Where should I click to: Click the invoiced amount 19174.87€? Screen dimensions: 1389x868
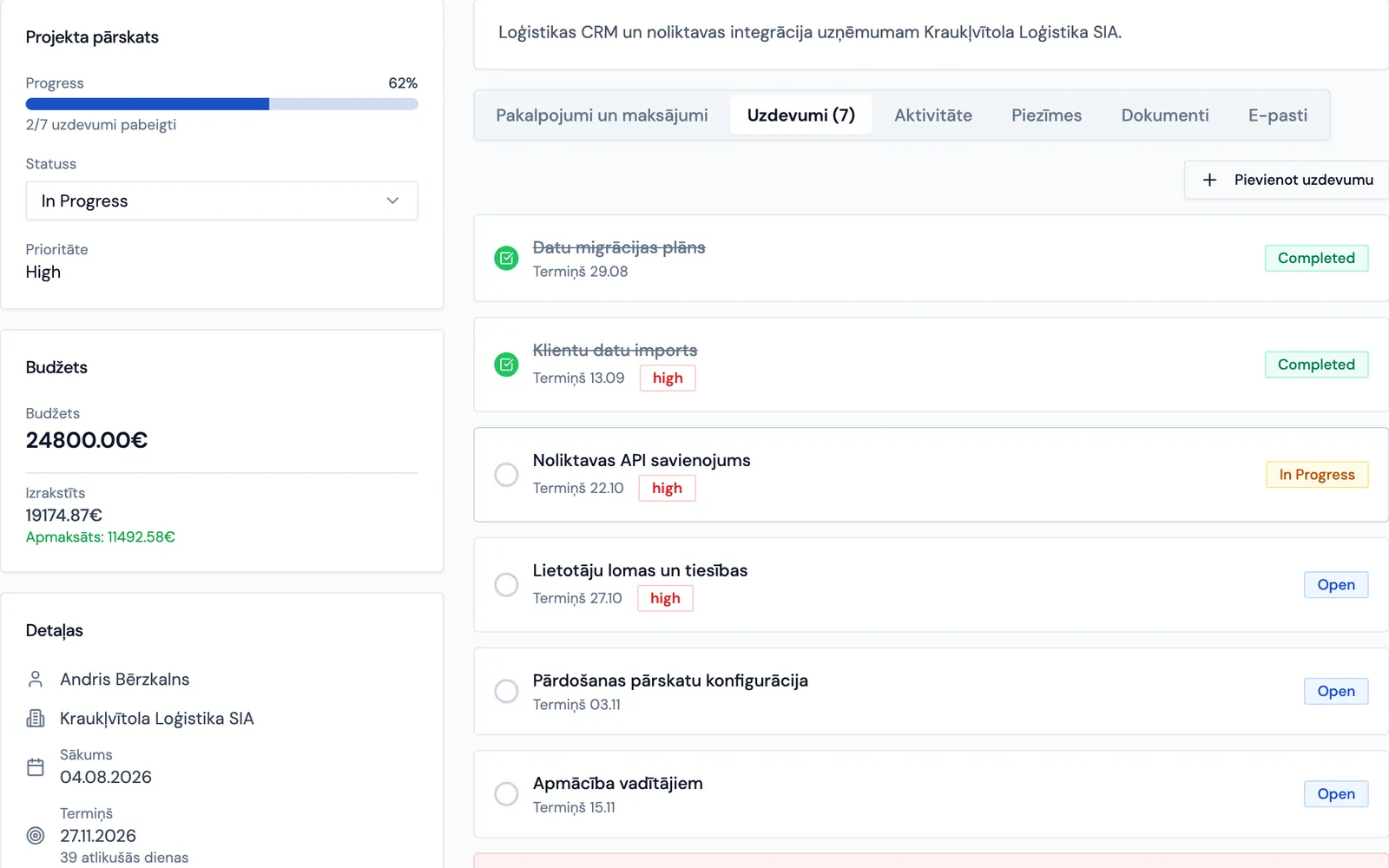(x=64, y=515)
